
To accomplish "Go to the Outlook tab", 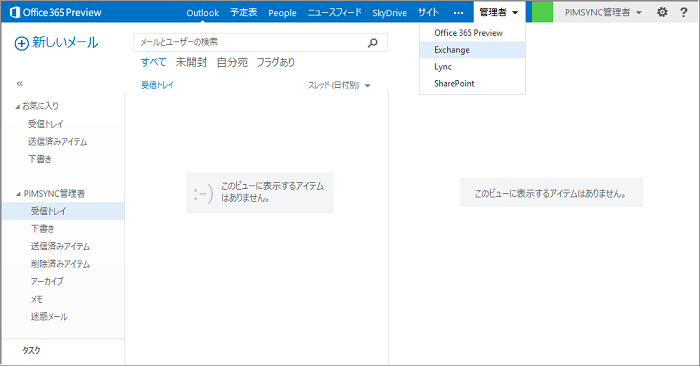I will coord(203,12).
